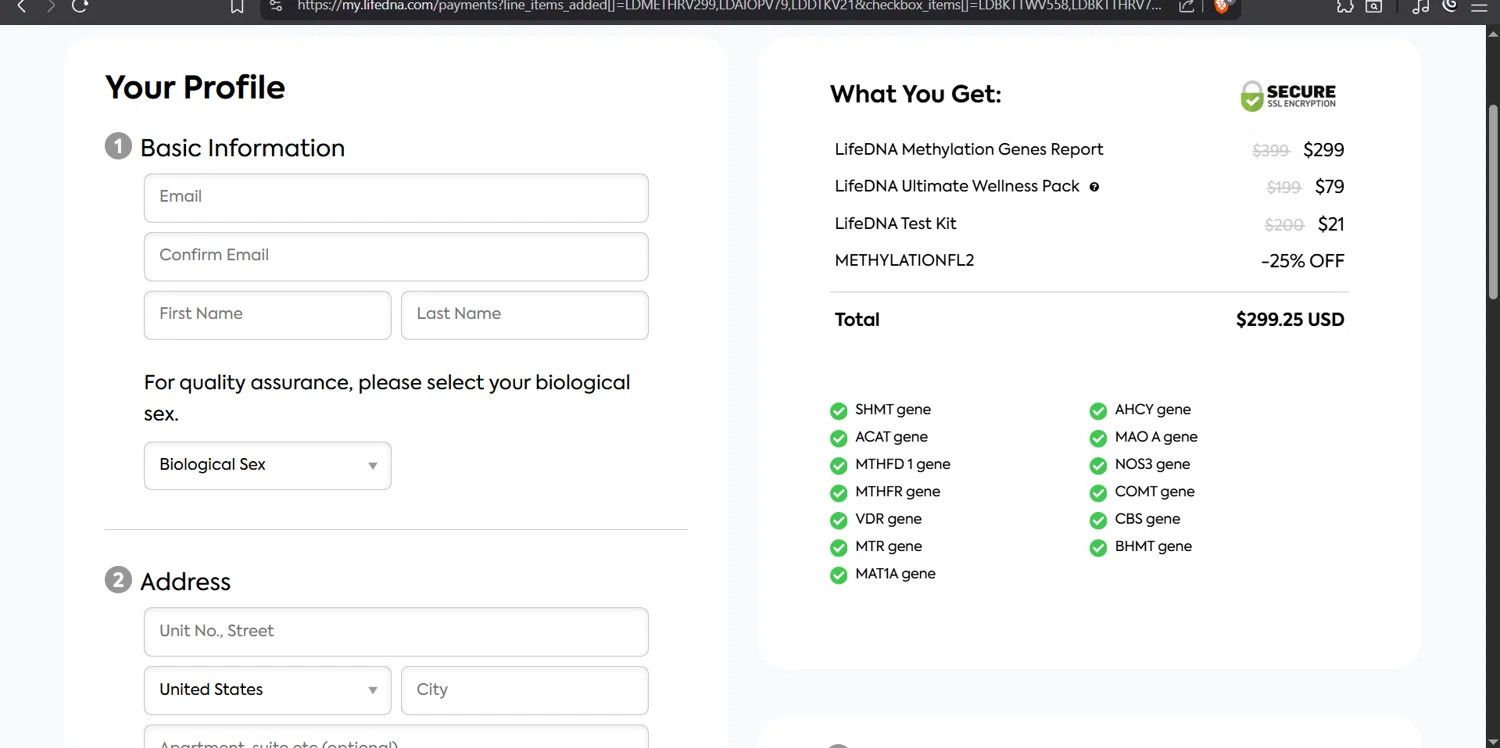Click the share icon in the address bar
Image resolution: width=1500 pixels, height=748 pixels.
click(1186, 6)
